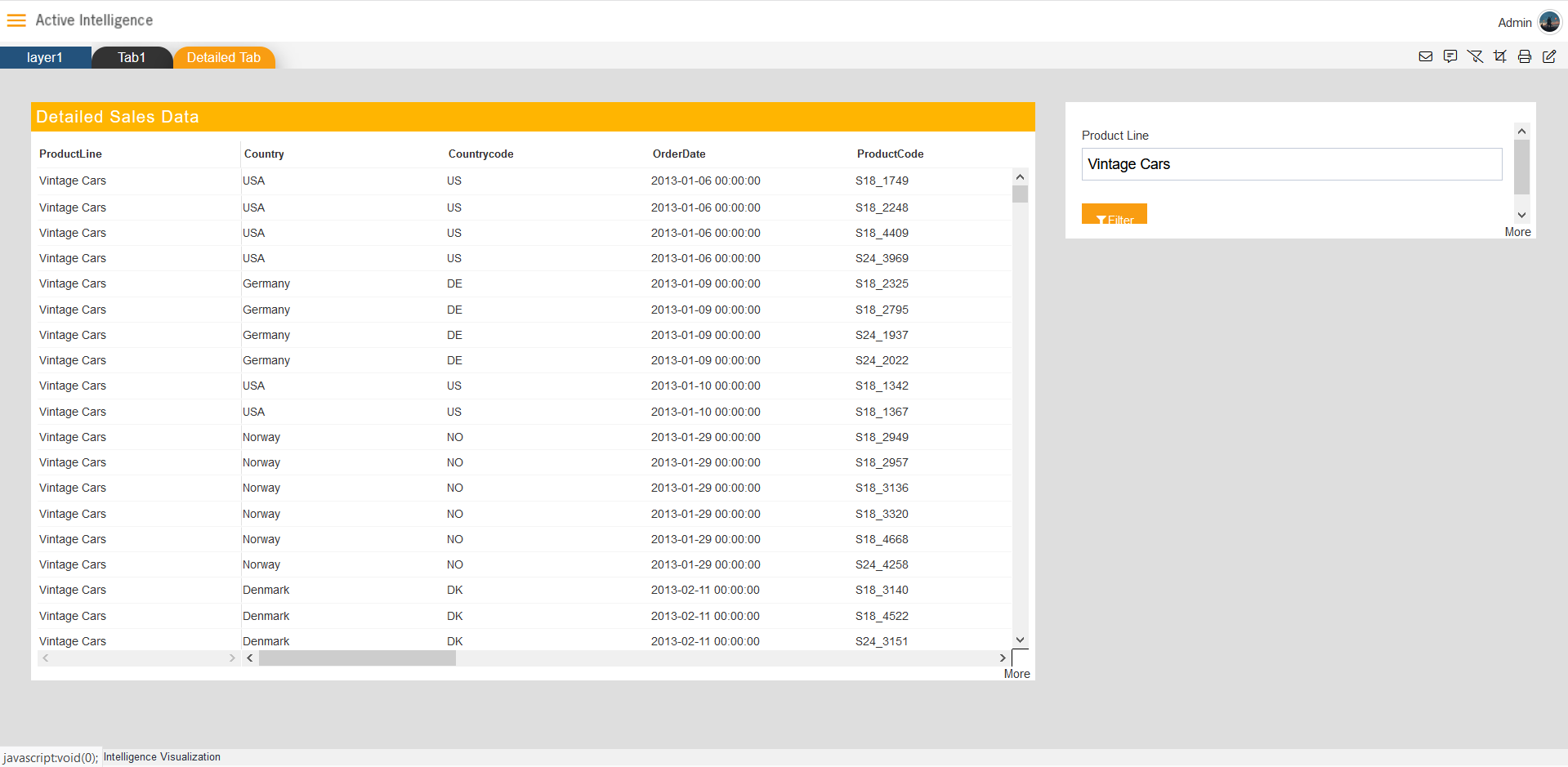1568x767 pixels.
Task: Select product code S18_2795
Action: [882, 310]
